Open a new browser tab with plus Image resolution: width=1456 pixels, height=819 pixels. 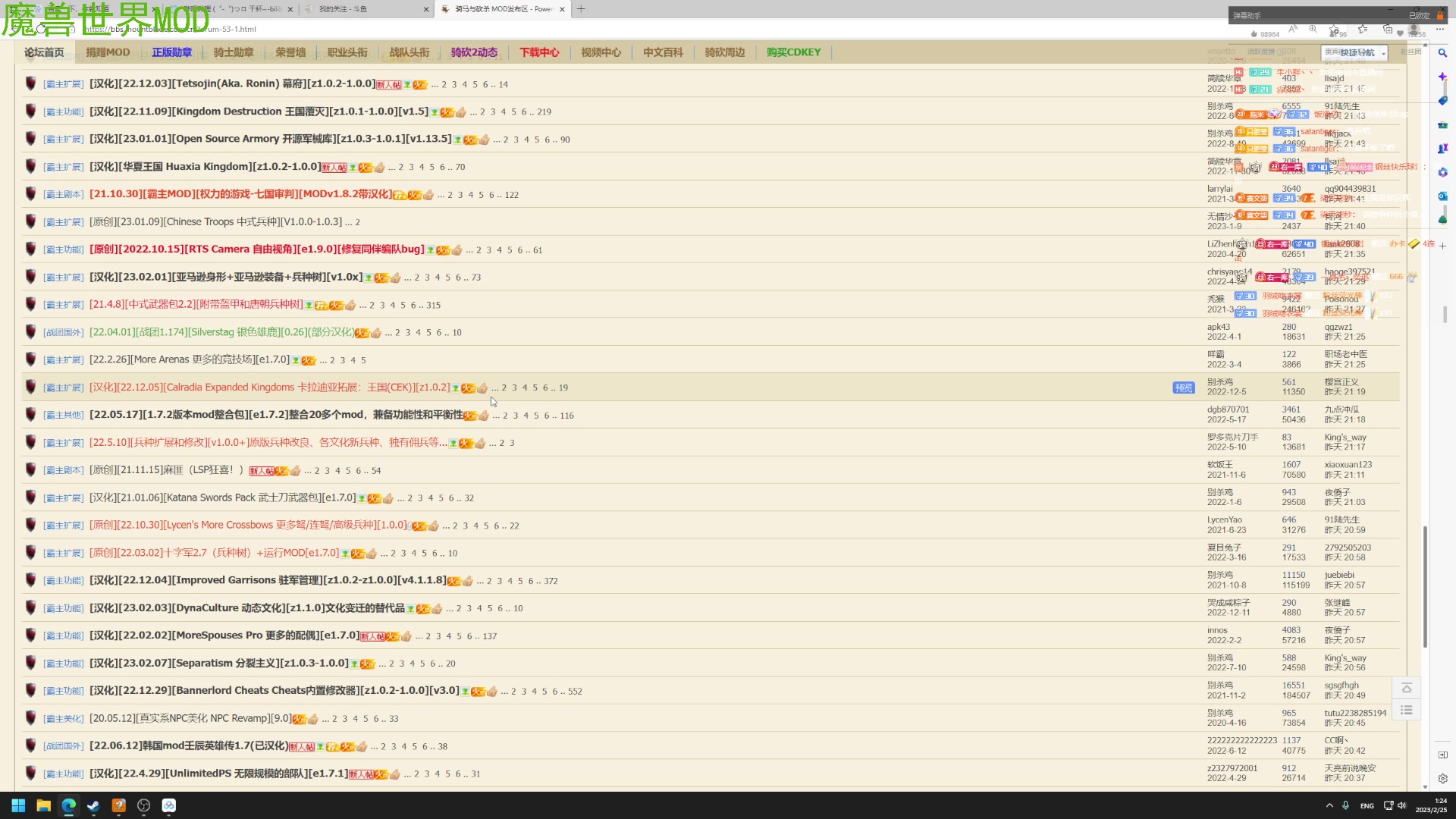pos(581,9)
